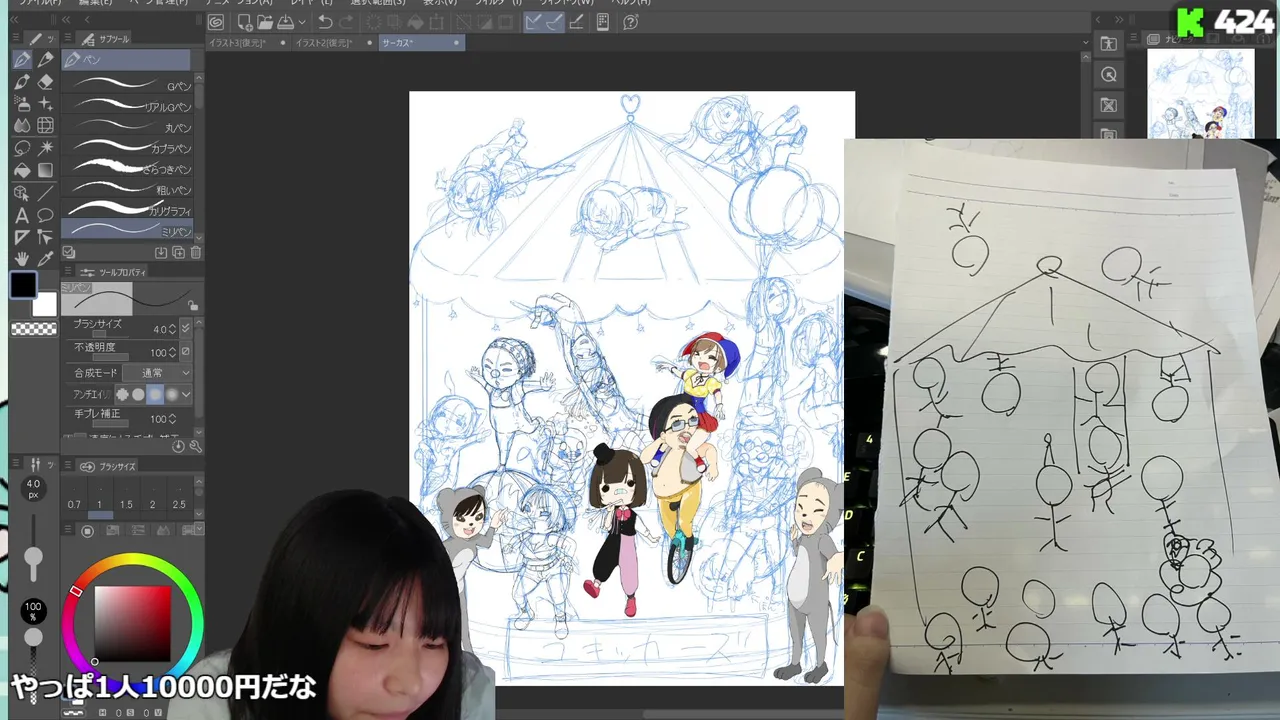Open CLIP STUDIO launcher icon
The height and width of the screenshot is (720, 1280).
point(216,22)
